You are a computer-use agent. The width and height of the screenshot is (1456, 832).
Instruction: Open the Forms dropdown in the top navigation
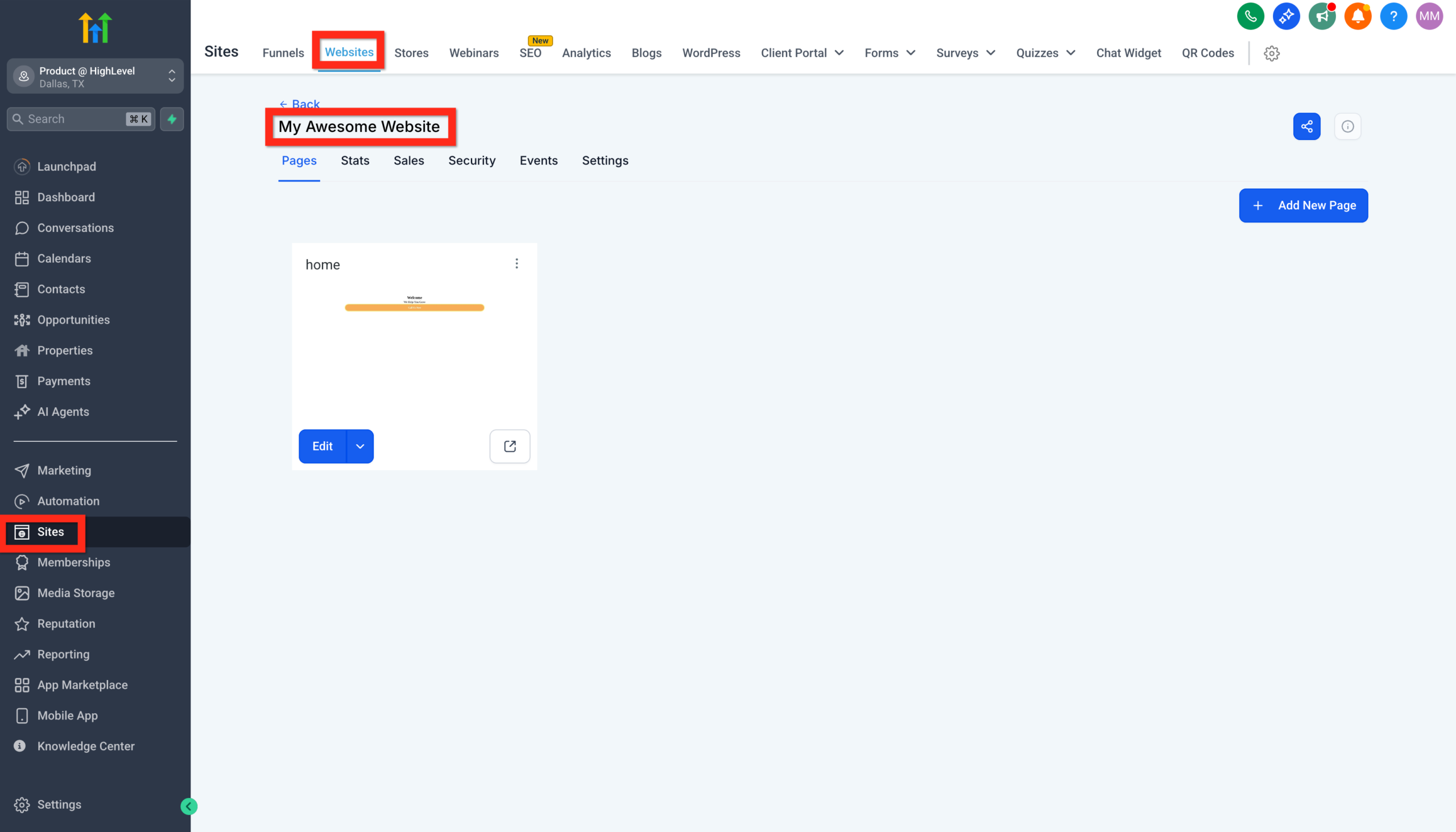pos(890,52)
